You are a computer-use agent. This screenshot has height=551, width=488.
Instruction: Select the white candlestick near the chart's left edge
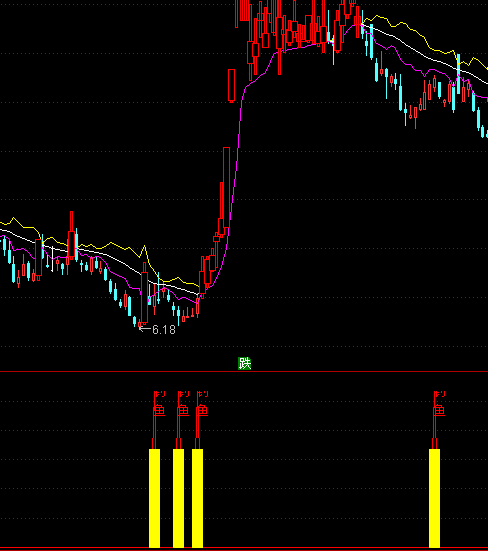coord(52,259)
